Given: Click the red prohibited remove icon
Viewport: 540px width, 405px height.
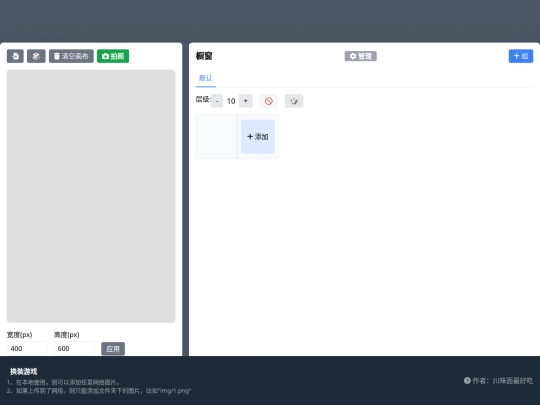Looking at the screenshot, I should coord(269,101).
